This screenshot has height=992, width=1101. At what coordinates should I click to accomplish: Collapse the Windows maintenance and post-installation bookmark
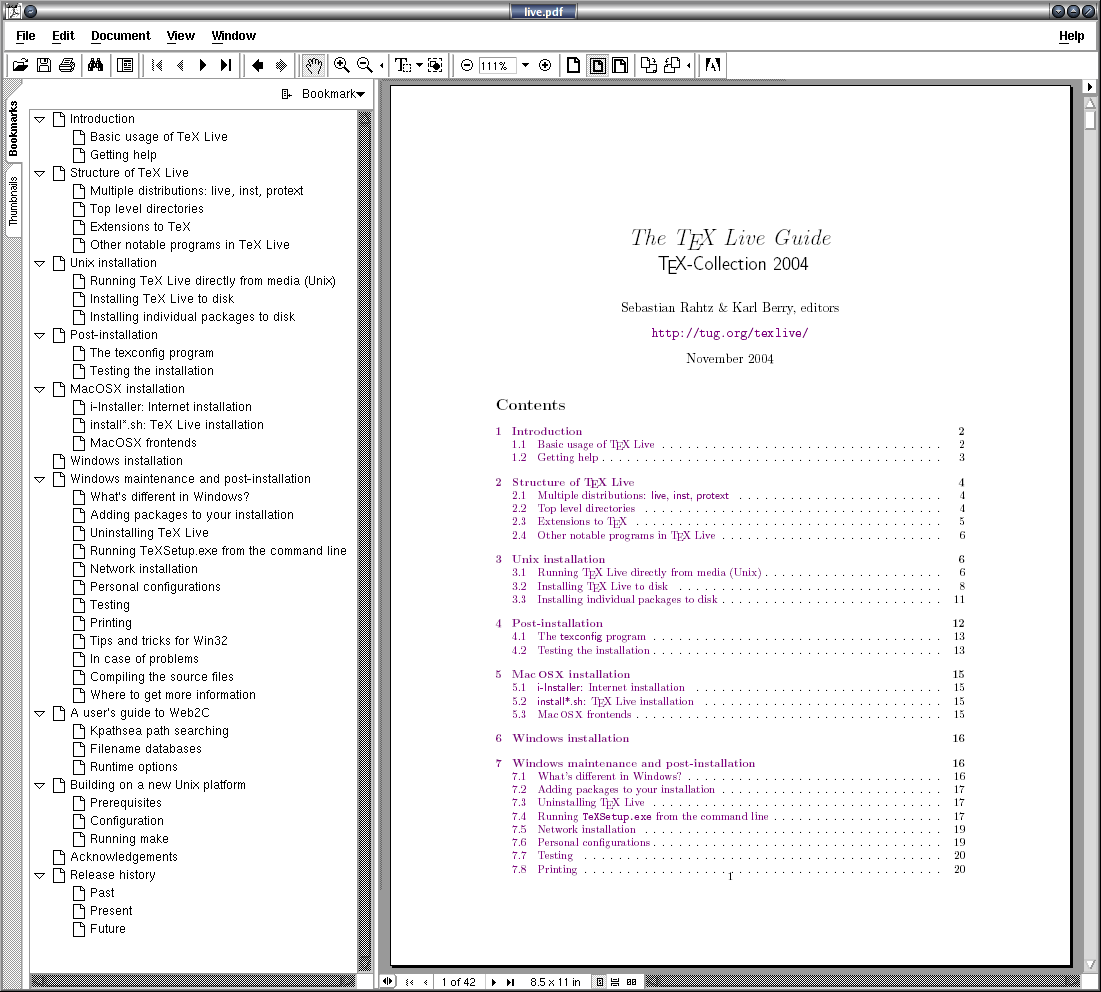40,479
